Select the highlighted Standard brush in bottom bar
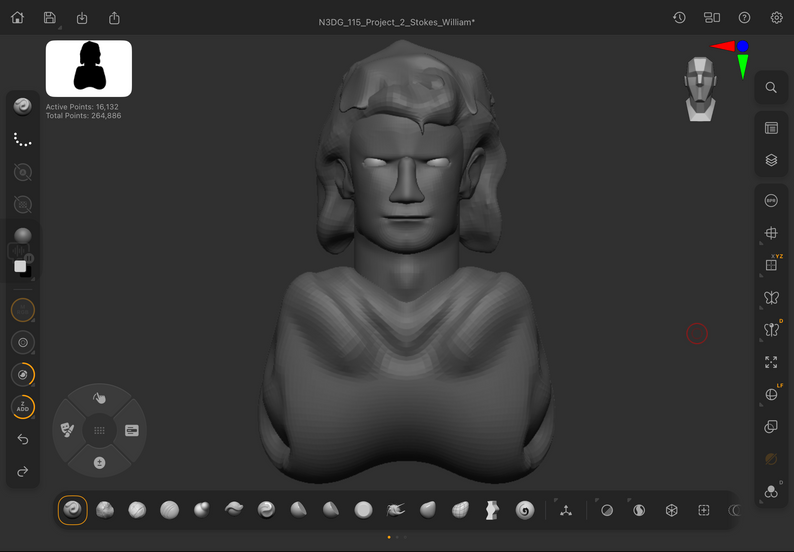Viewport: 794px width, 552px height. tap(72, 510)
